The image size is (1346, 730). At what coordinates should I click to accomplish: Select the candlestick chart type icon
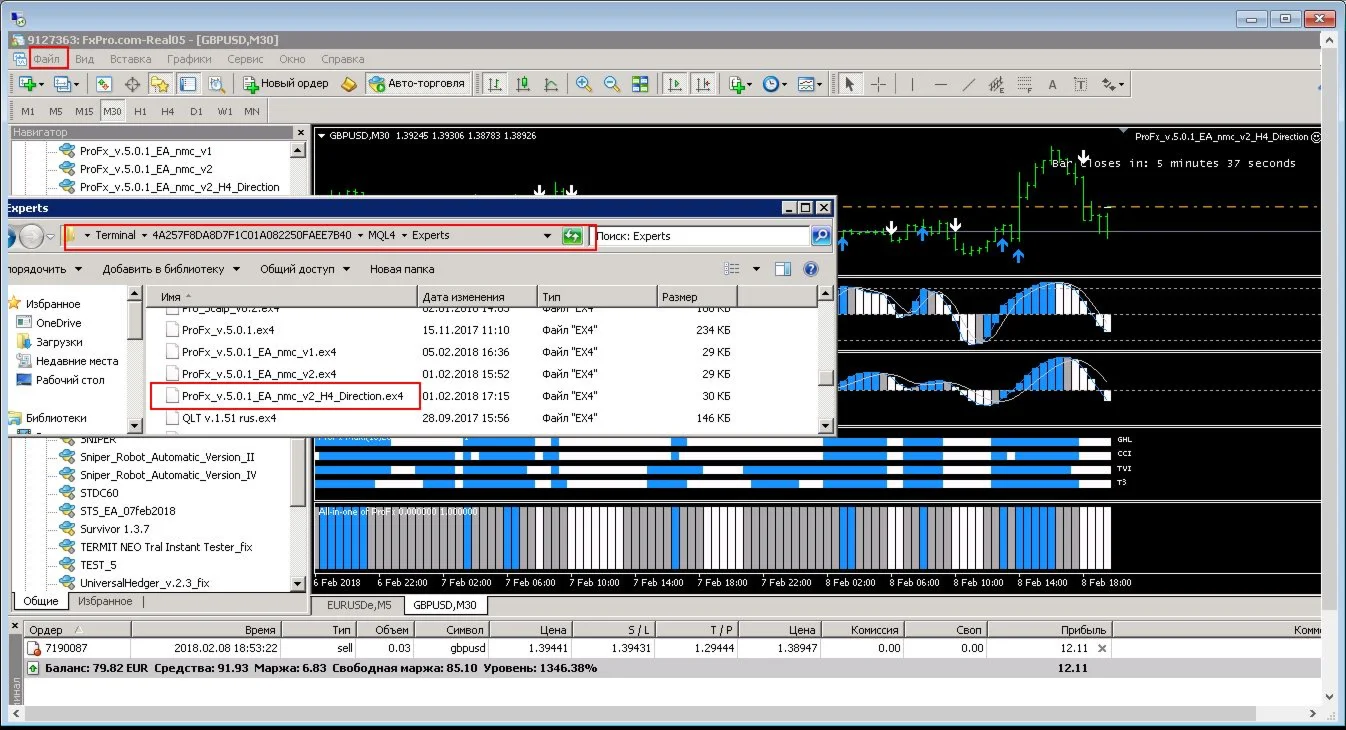[x=522, y=84]
